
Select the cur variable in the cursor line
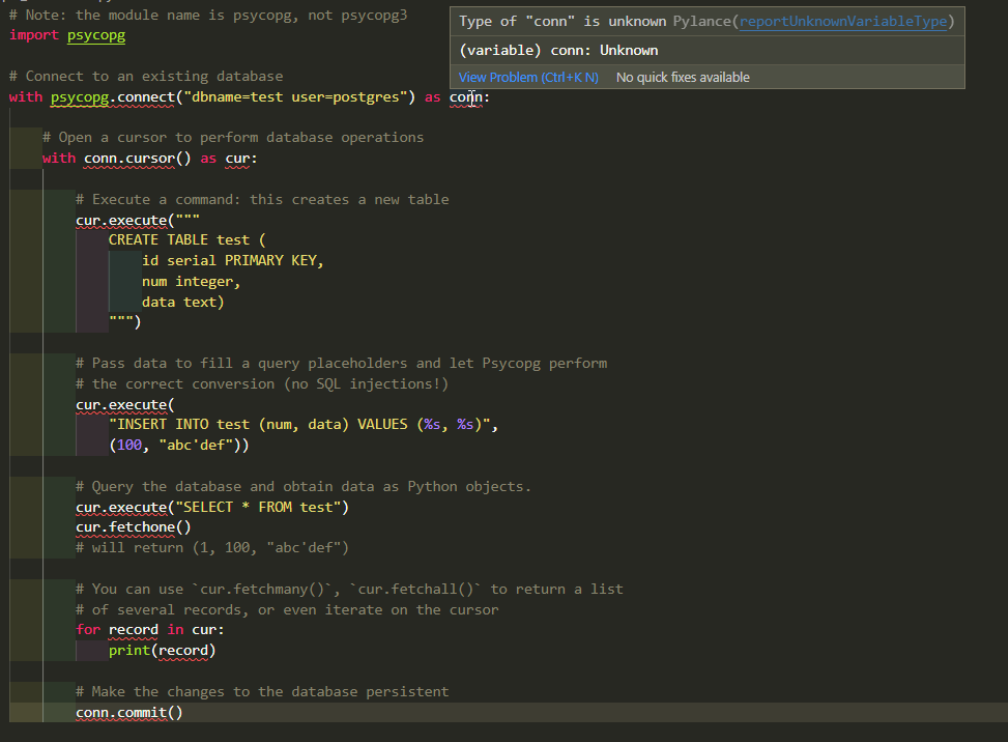[x=238, y=158]
